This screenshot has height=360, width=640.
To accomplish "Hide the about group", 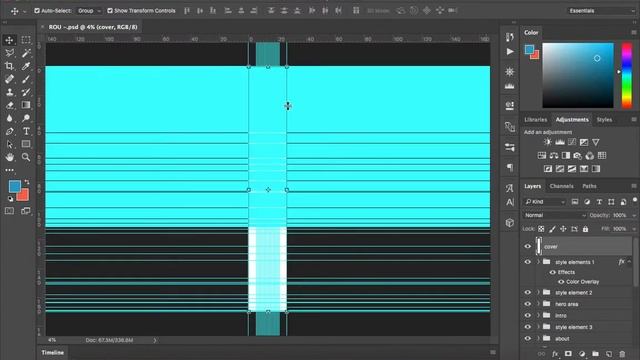I will [528, 338].
